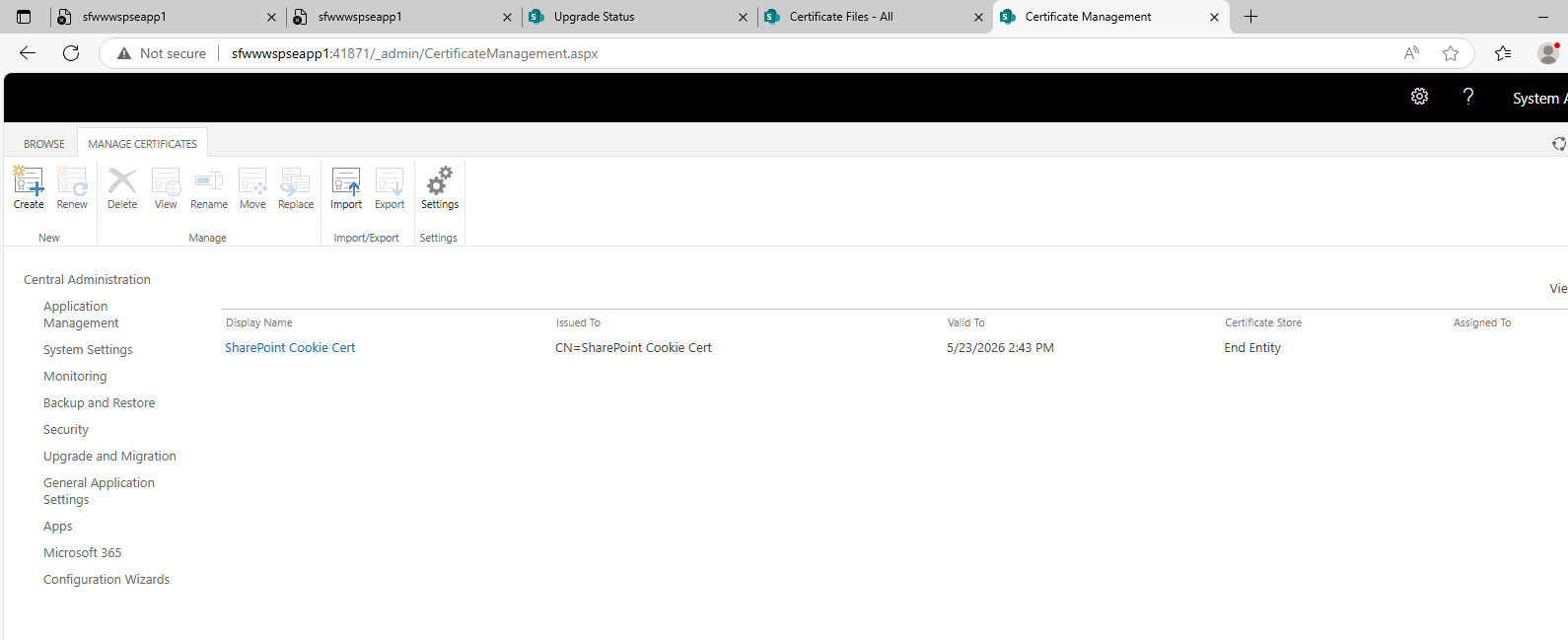Viewport: 1568px width, 640px height.
Task: Go to System Settings
Action: [x=88, y=350]
